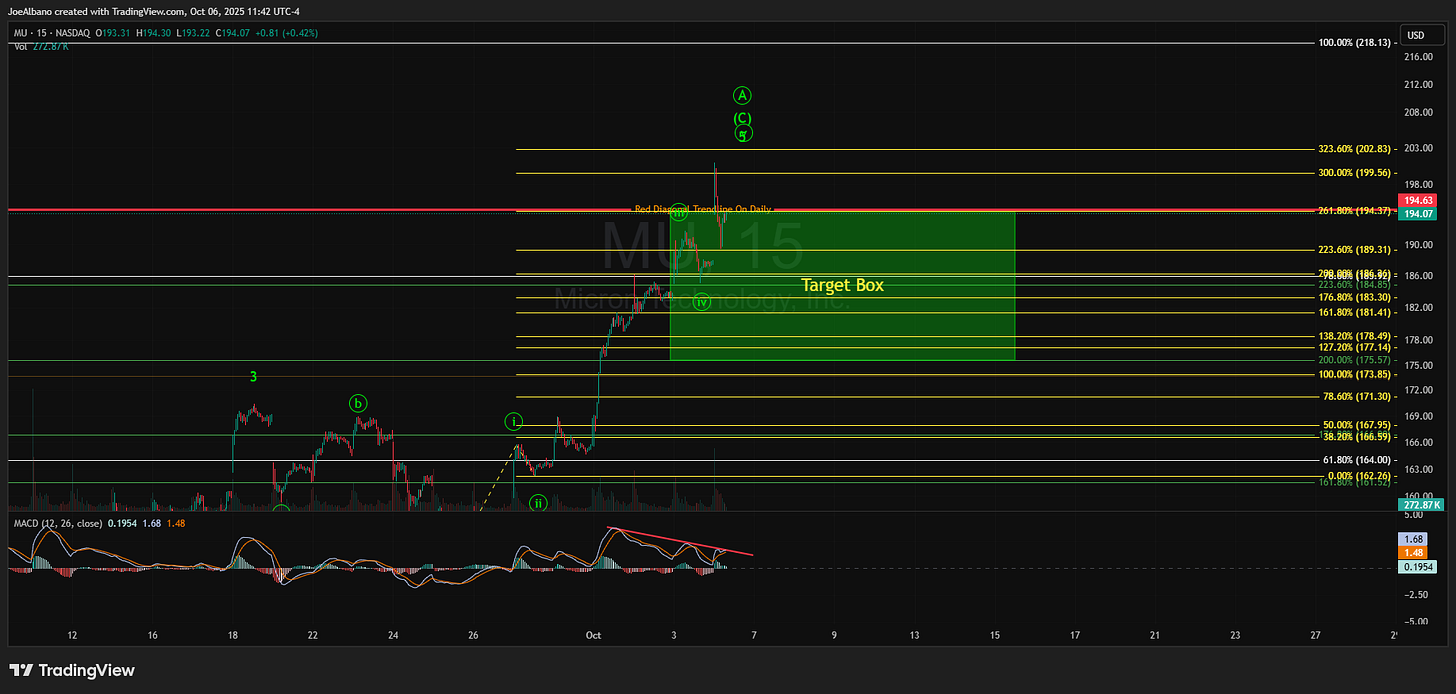Click the 208.00 price axis value
Image resolution: width=1456 pixels, height=694 pixels.
[x=1417, y=112]
